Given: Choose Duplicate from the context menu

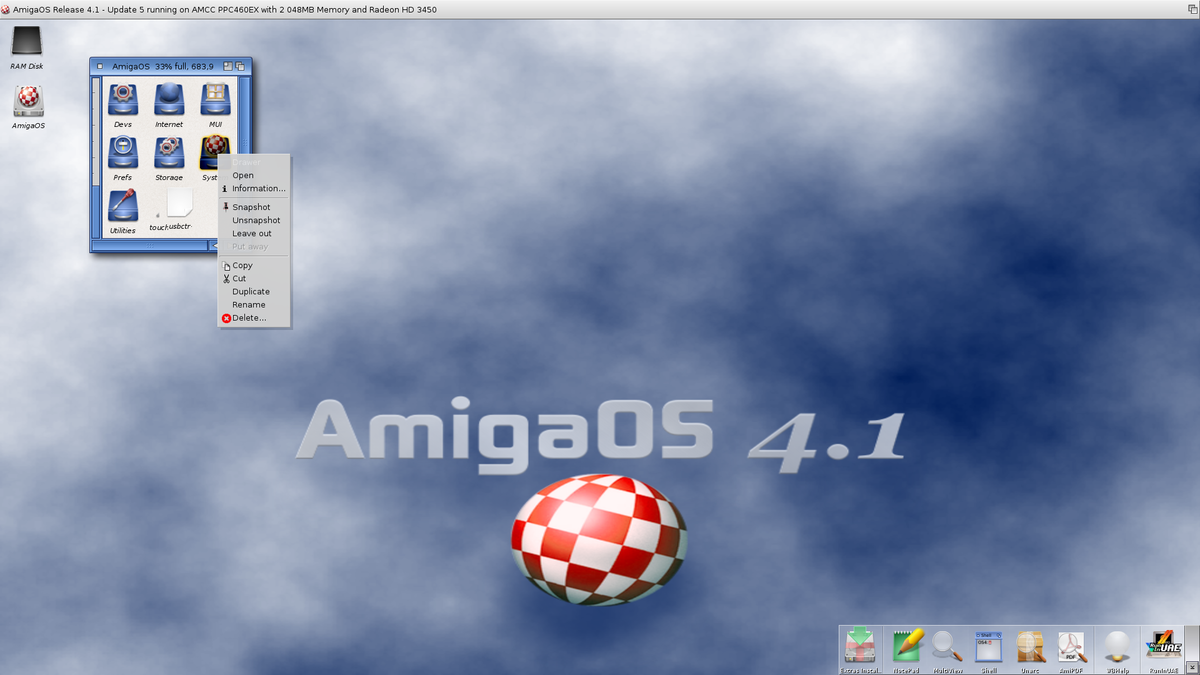Looking at the screenshot, I should click(x=251, y=292).
